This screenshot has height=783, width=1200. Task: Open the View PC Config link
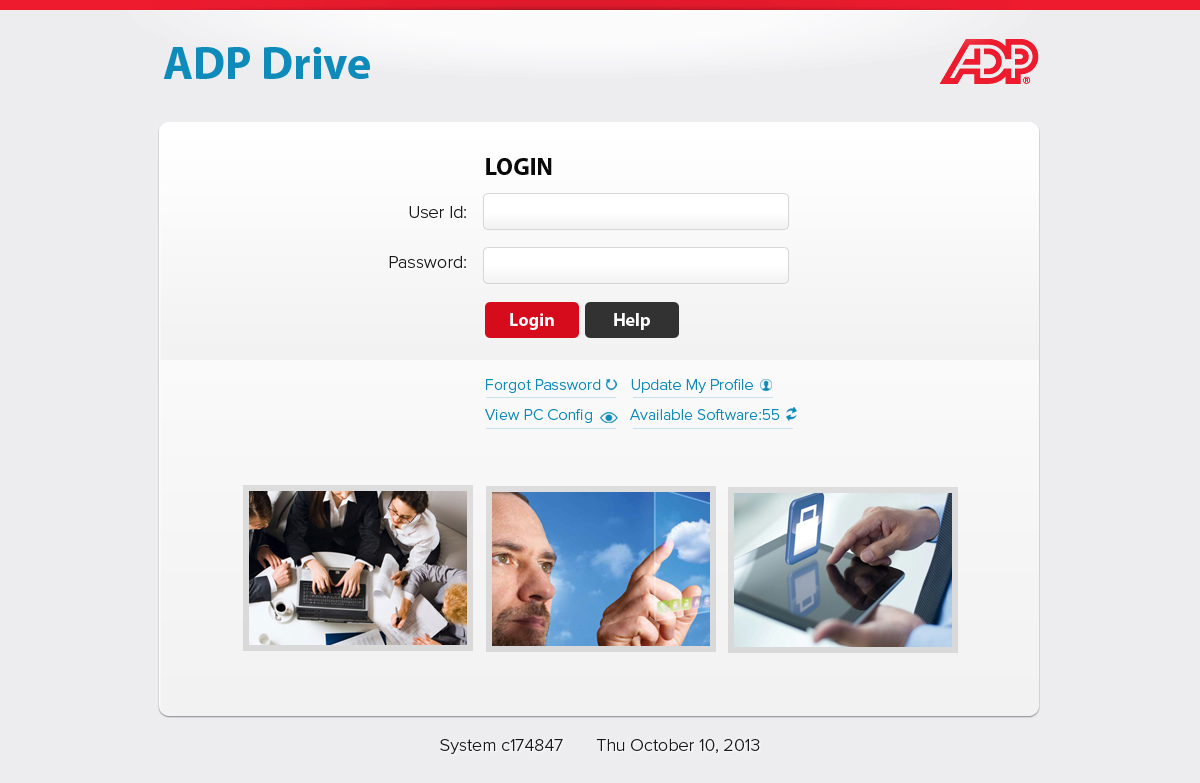(539, 415)
